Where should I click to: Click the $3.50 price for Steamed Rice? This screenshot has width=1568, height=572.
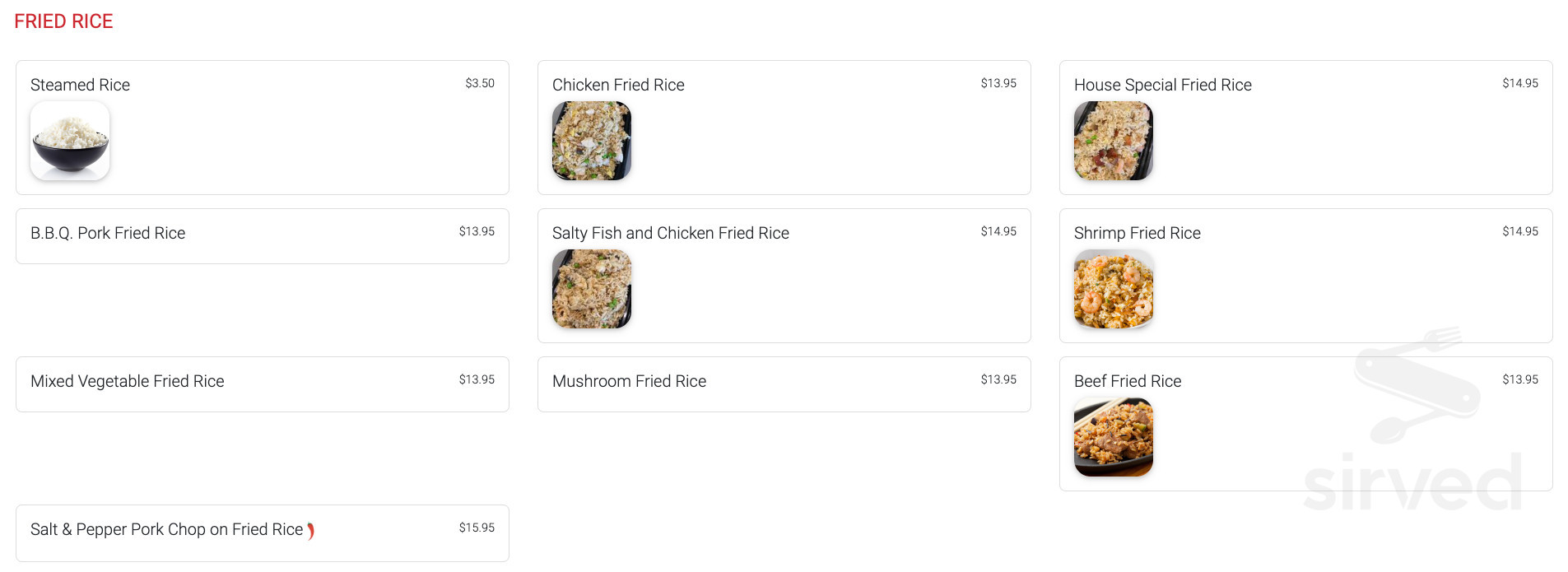[x=480, y=83]
